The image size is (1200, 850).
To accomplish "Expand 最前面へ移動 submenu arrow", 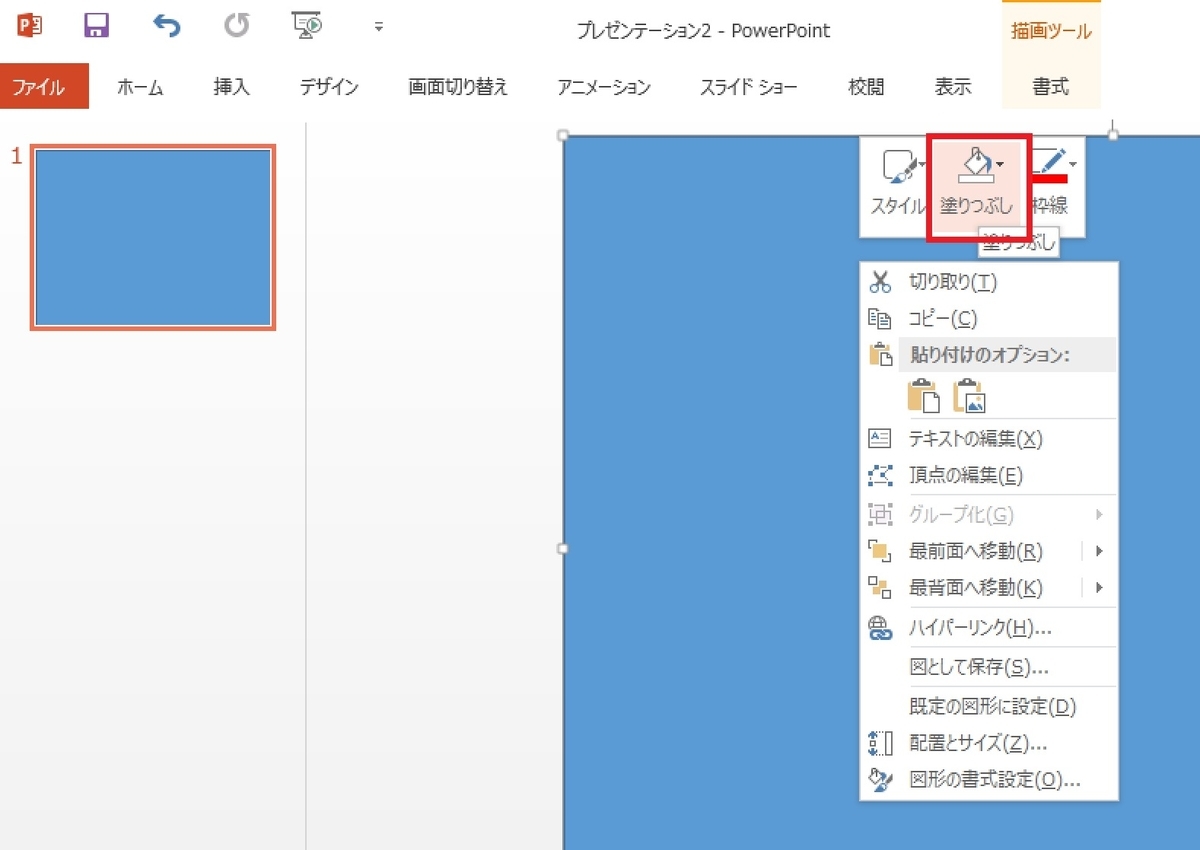I will pyautogui.click(x=1099, y=551).
